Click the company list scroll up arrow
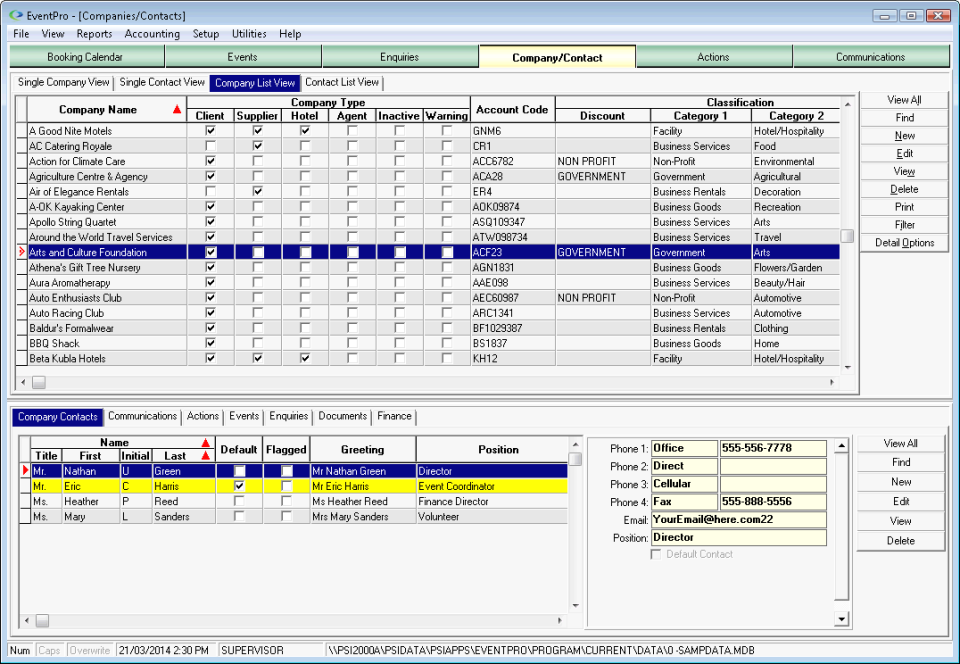 847,105
